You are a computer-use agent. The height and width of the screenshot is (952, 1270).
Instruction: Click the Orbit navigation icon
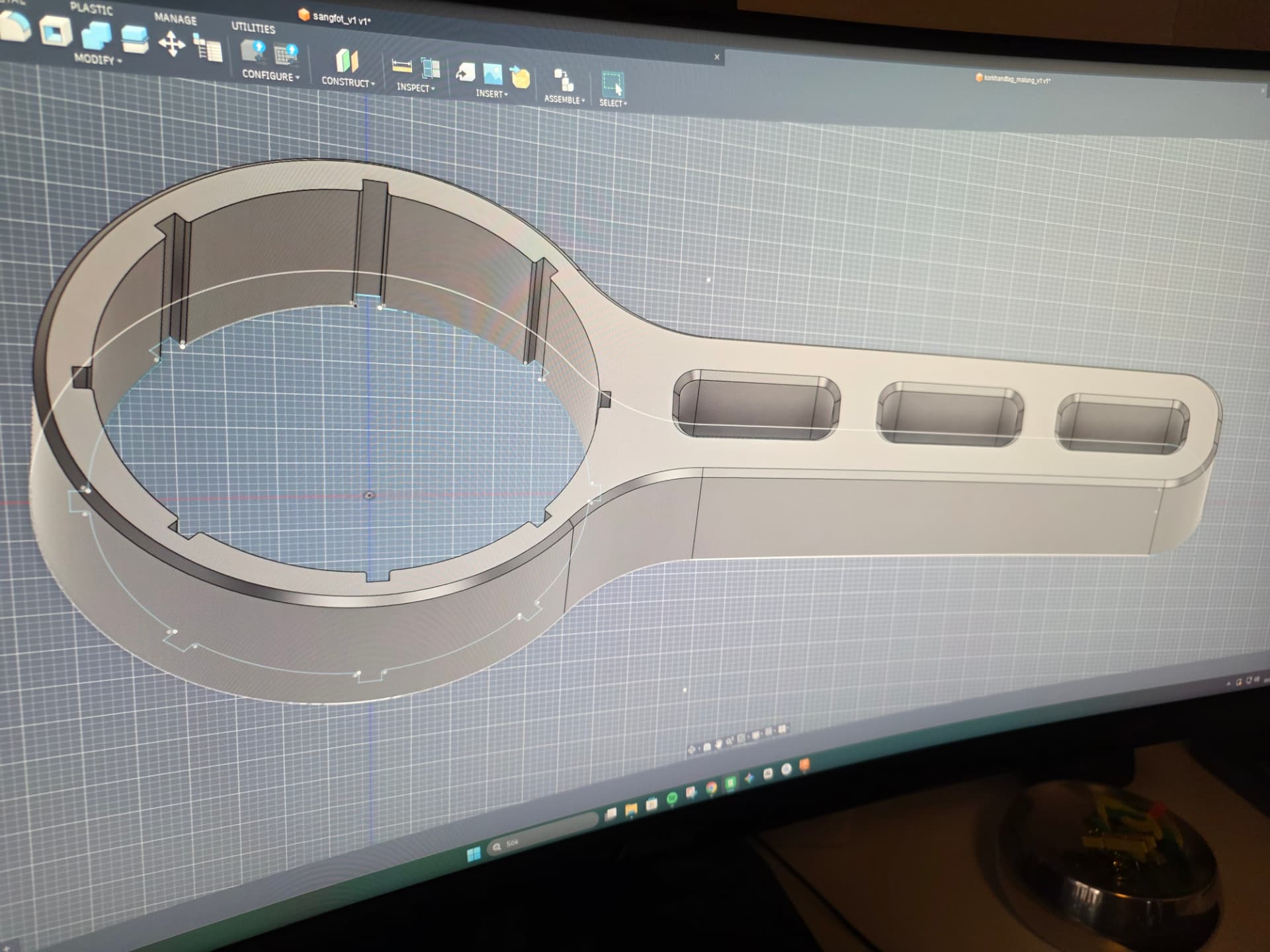point(691,750)
